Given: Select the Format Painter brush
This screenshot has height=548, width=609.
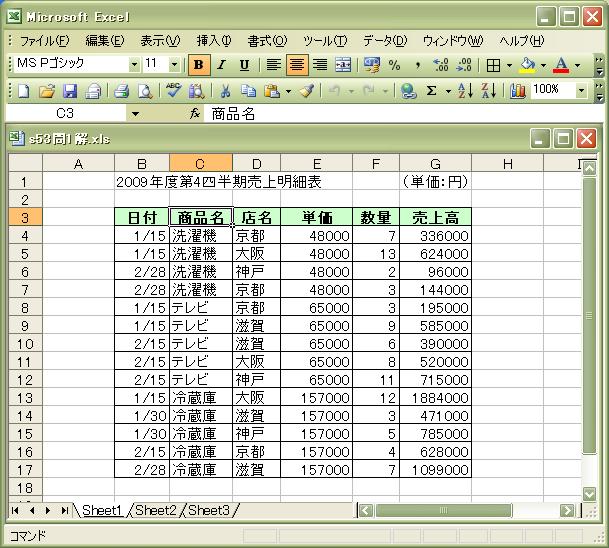Looking at the screenshot, I should point(307,91).
